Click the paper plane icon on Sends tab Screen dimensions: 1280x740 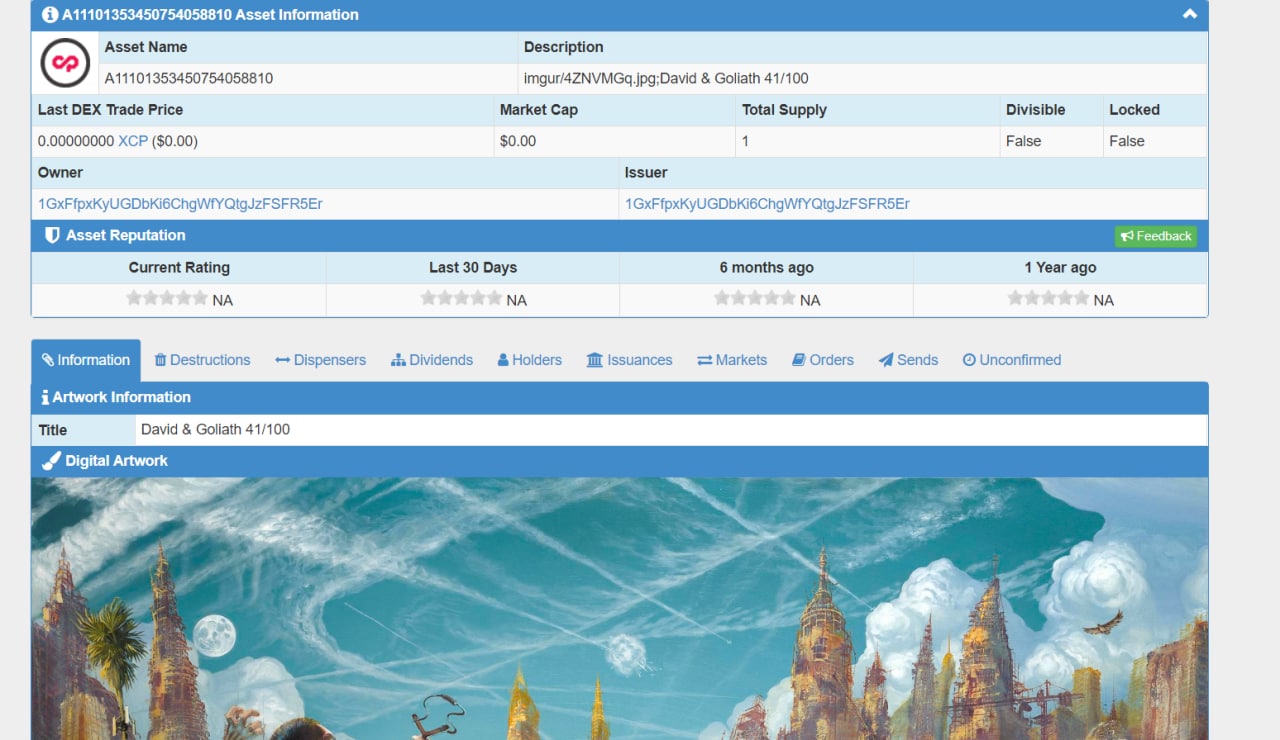pyautogui.click(x=886, y=360)
